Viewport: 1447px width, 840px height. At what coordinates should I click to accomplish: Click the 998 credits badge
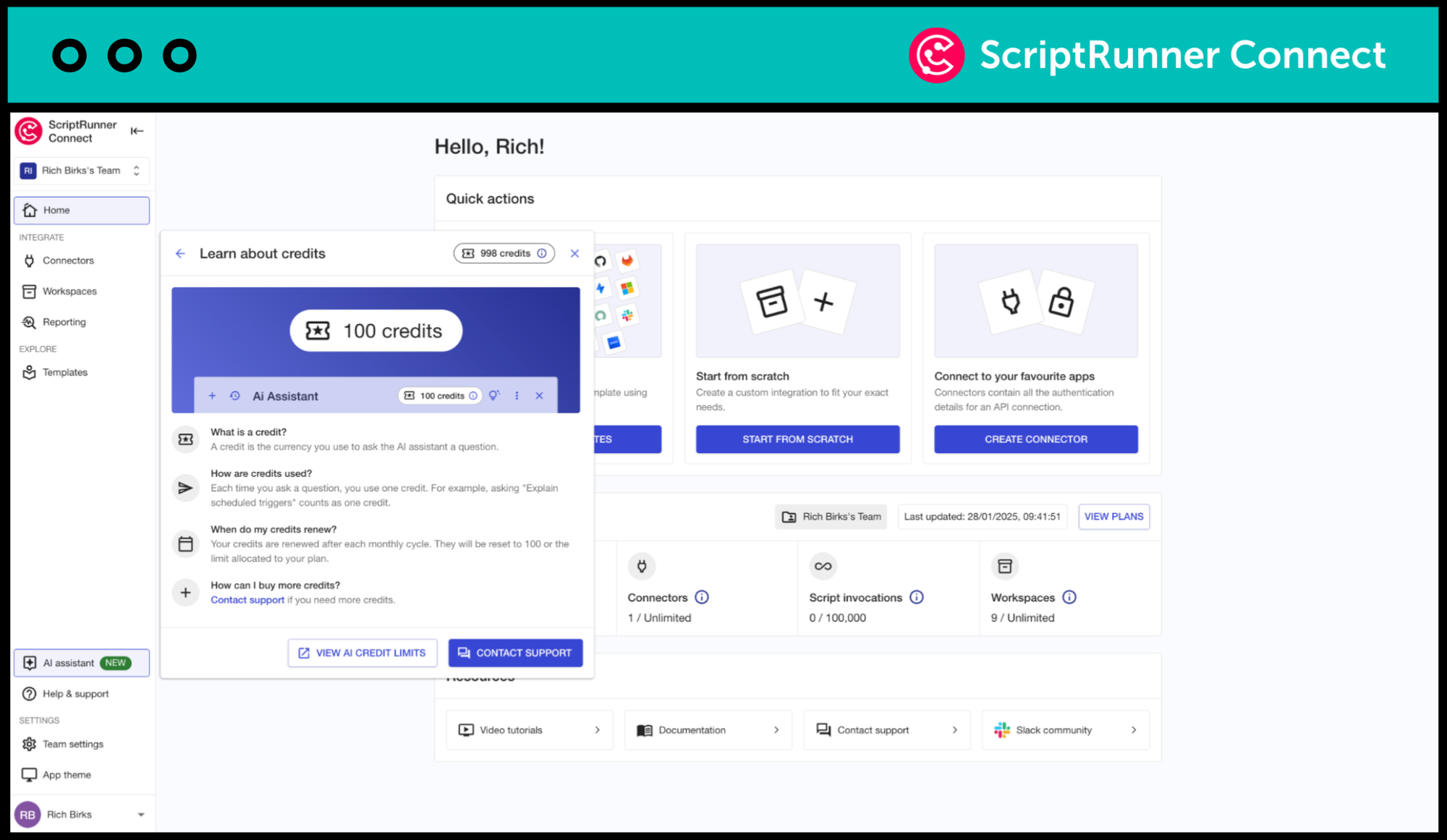[x=504, y=253]
